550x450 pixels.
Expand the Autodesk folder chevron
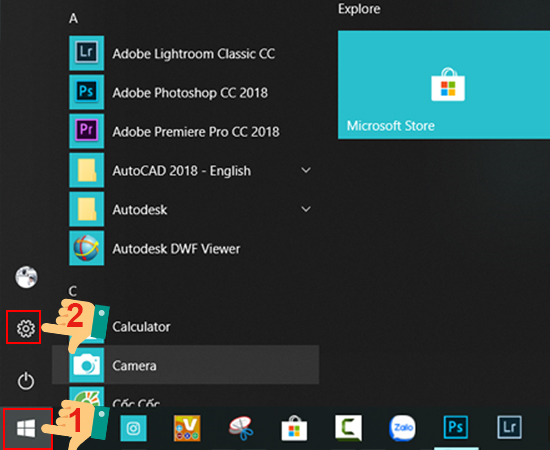(306, 209)
